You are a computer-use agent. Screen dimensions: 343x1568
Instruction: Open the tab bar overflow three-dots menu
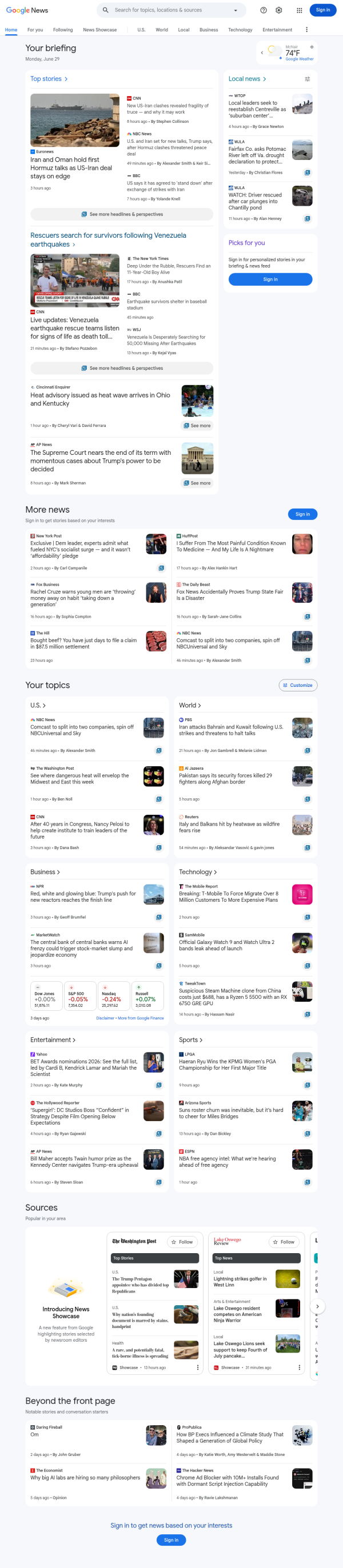[x=306, y=29]
